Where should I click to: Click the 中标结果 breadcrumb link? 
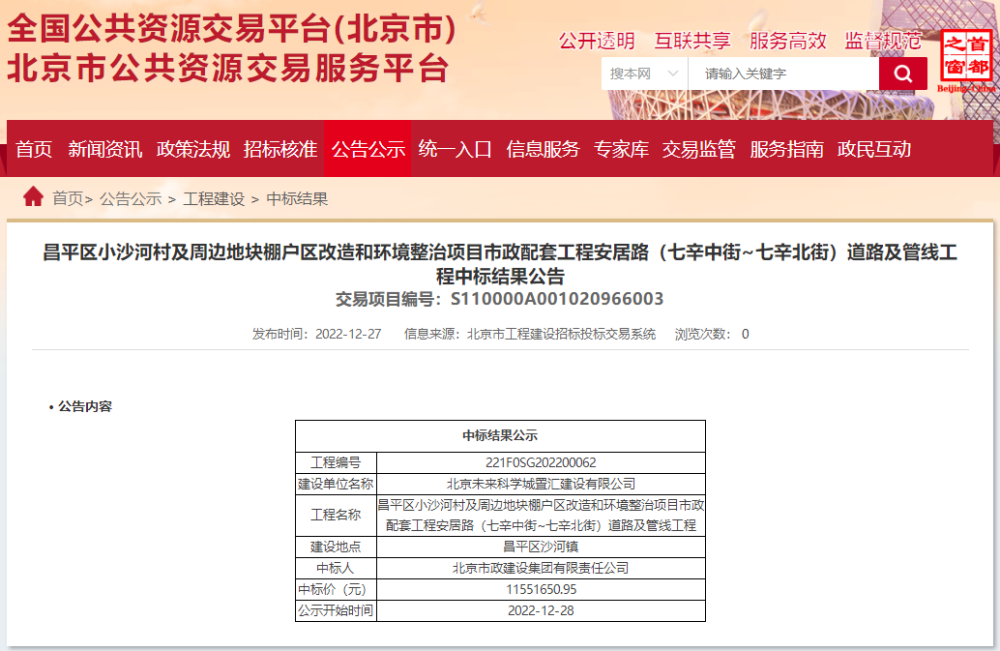[297, 199]
